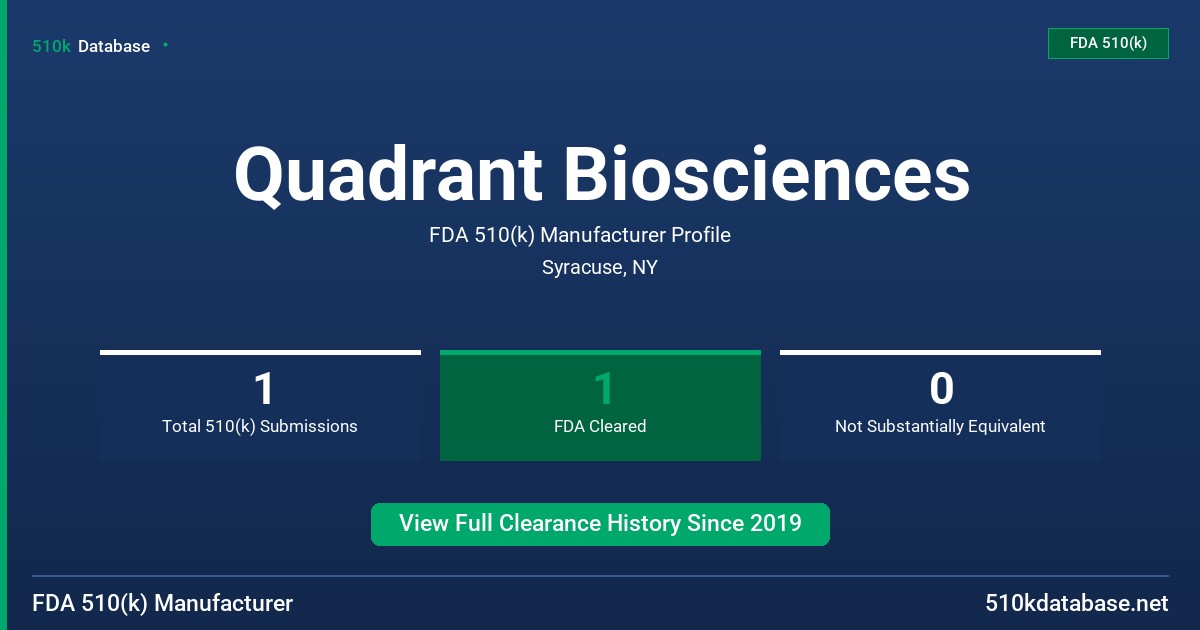
Task: Select the Quadrant Biosciences heading
Action: pyautogui.click(x=602, y=174)
